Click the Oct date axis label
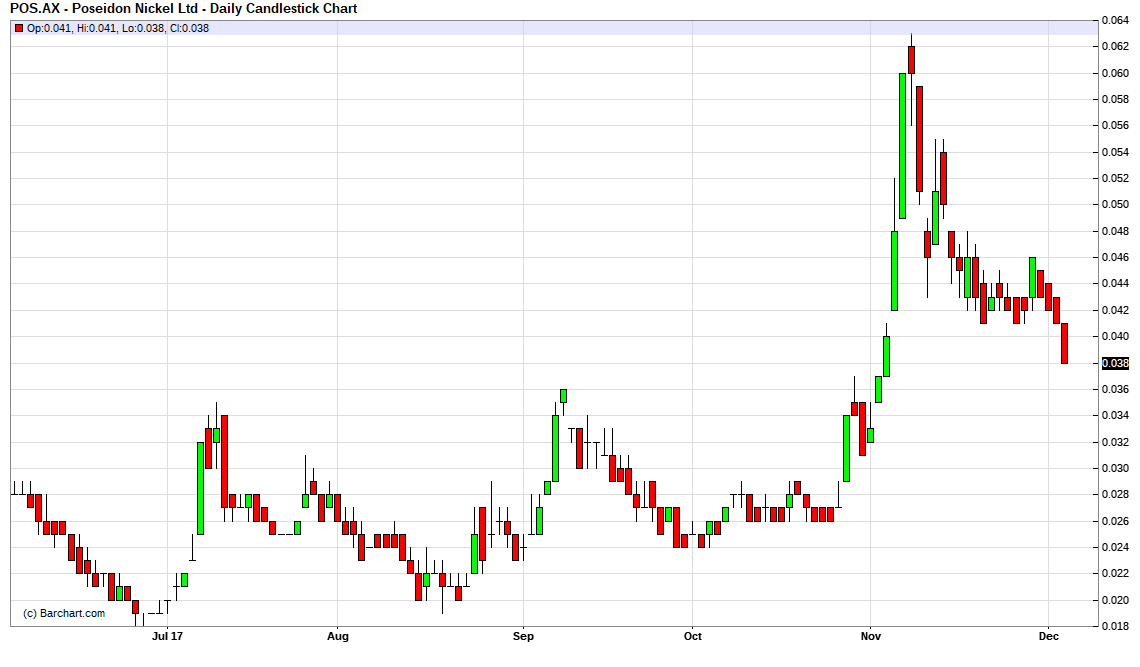 tap(693, 636)
